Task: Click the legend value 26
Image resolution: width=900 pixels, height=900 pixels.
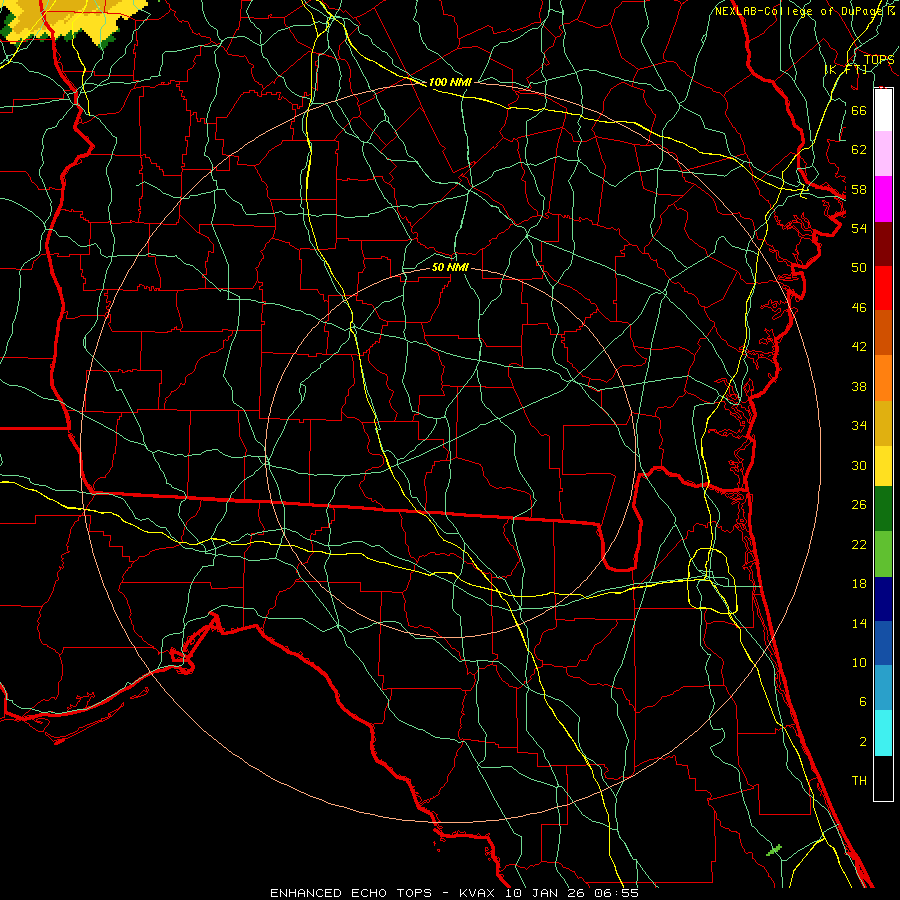Action: click(x=859, y=505)
